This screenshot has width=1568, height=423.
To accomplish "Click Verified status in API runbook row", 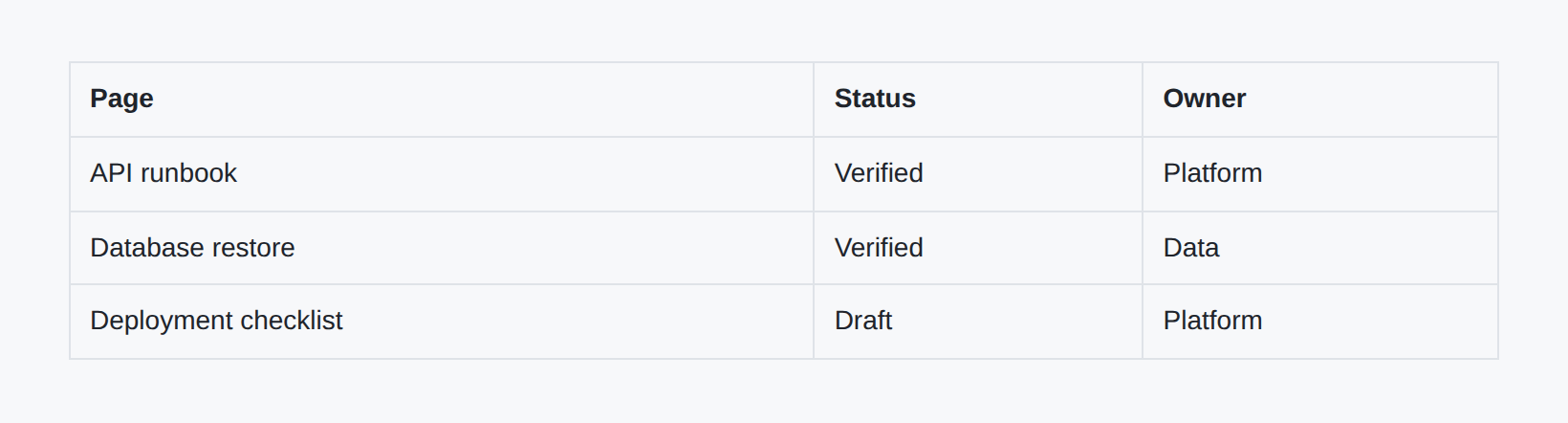I will (x=879, y=173).
